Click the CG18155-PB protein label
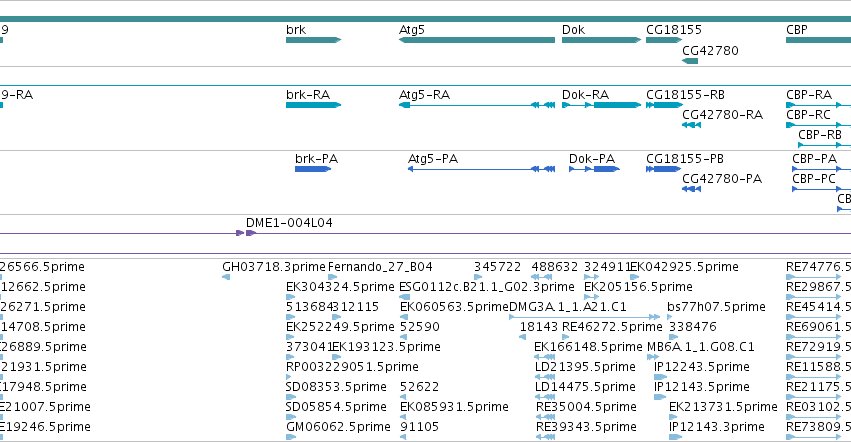Image resolution: width=851 pixels, height=442 pixels. pos(684,159)
